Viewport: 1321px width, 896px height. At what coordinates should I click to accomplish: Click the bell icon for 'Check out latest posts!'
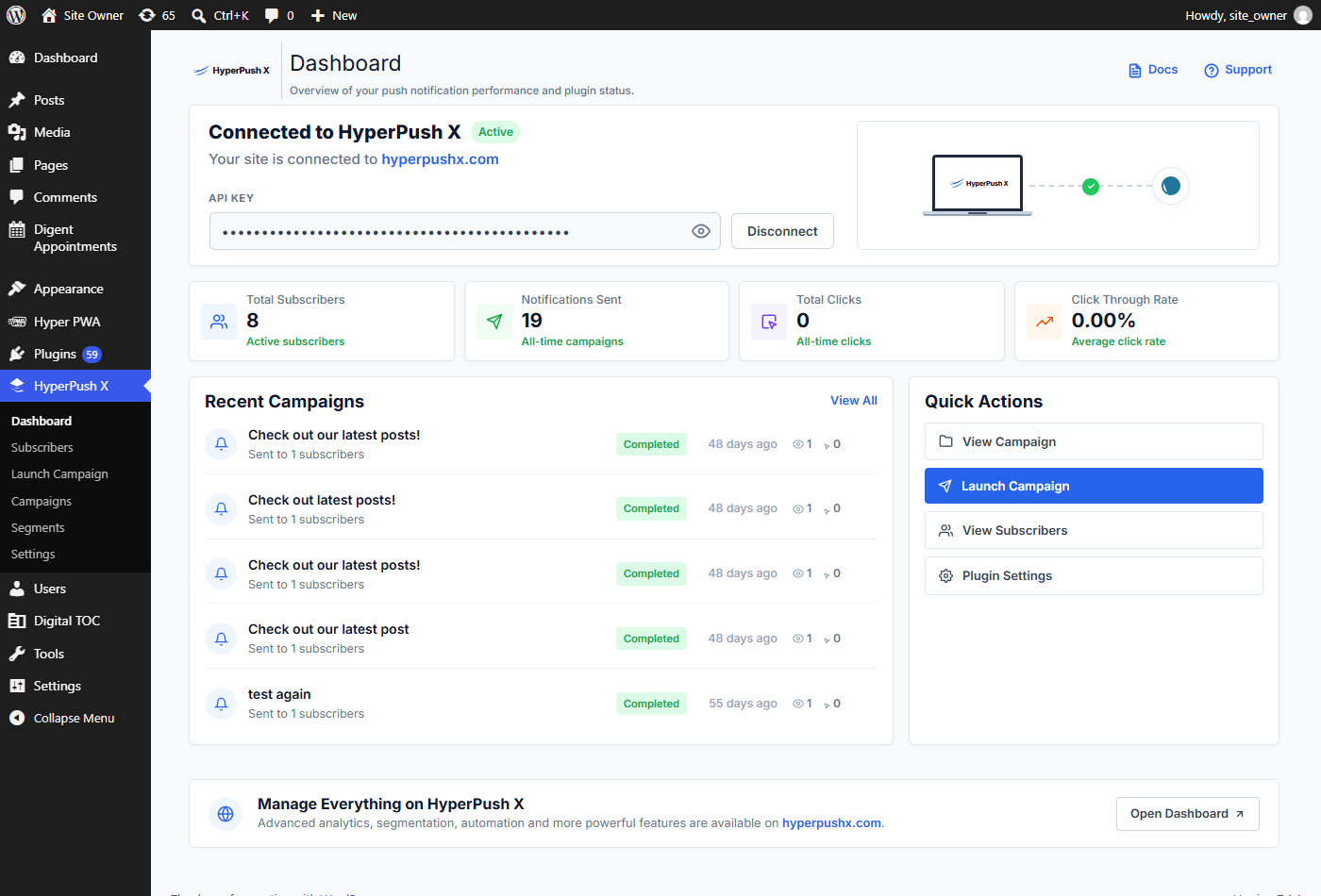221,508
